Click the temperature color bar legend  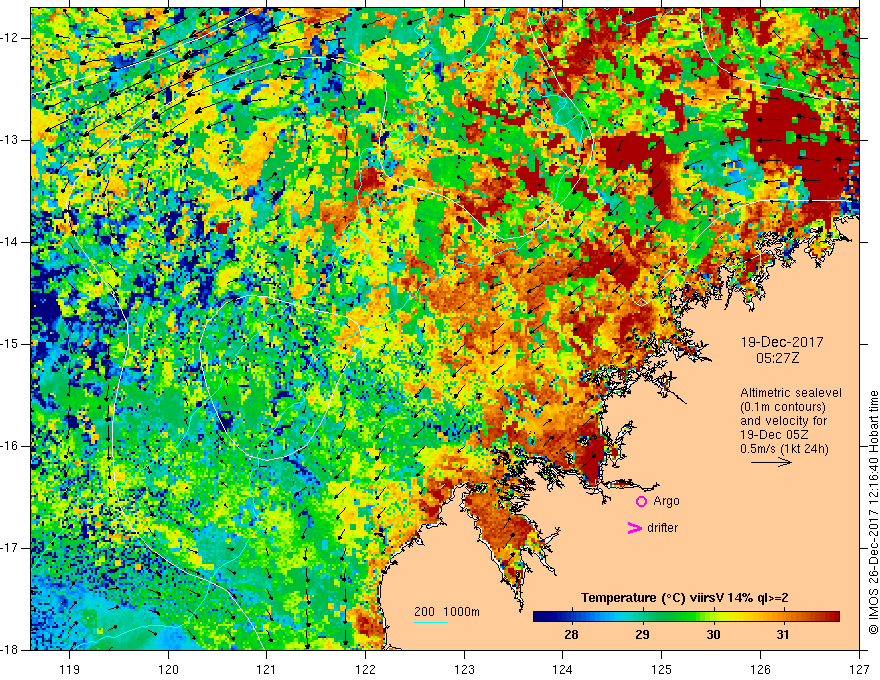686,617
